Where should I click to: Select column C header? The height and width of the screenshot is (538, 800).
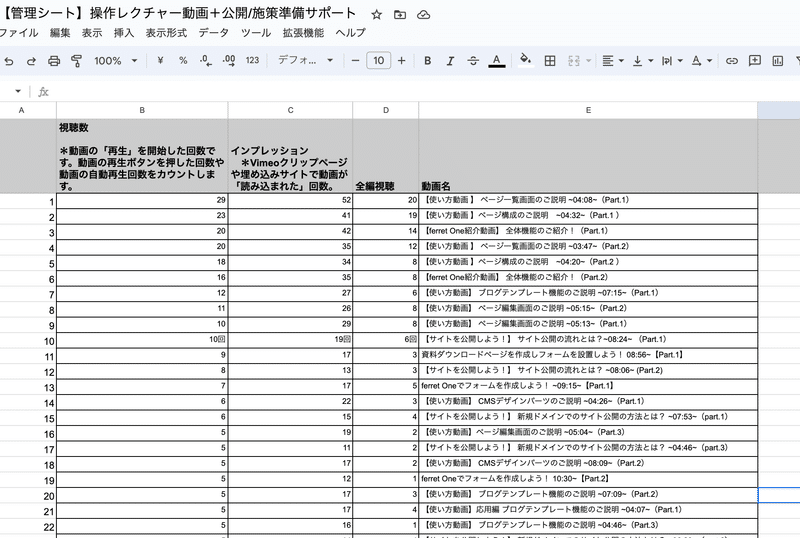(290, 110)
